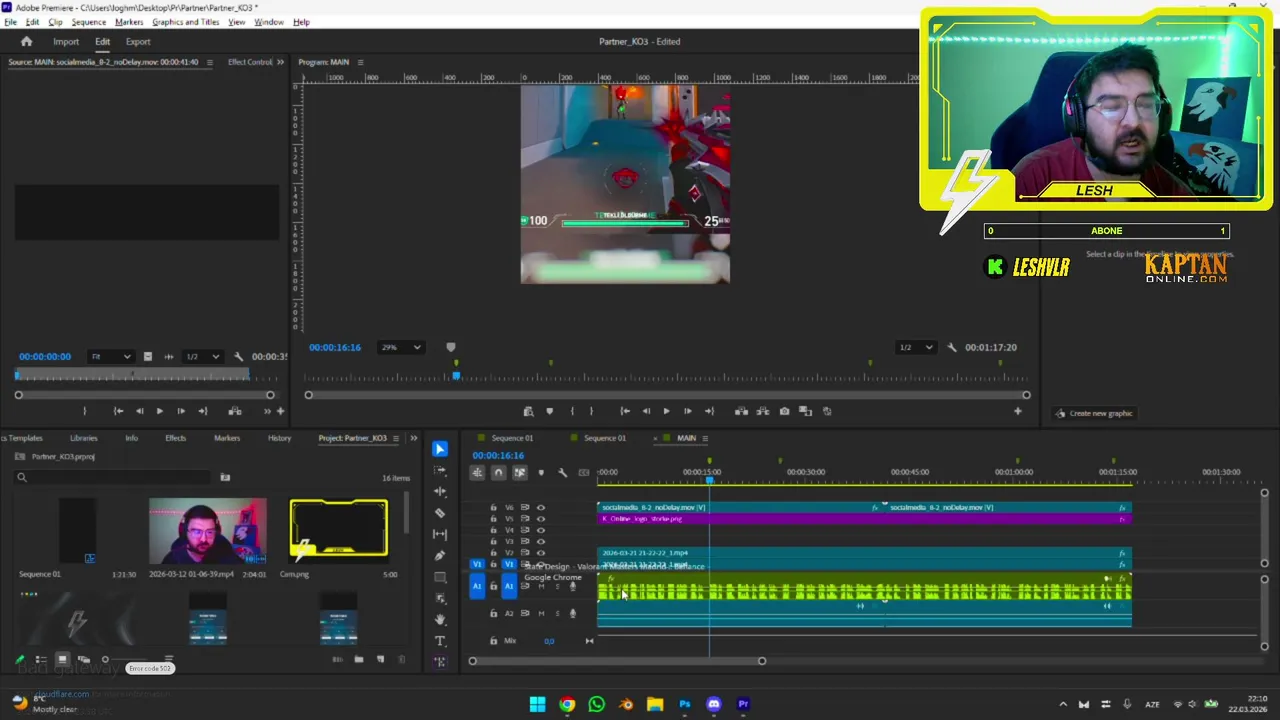The height and width of the screenshot is (720, 1280).
Task: Select the Slip tool
Action: click(440, 534)
